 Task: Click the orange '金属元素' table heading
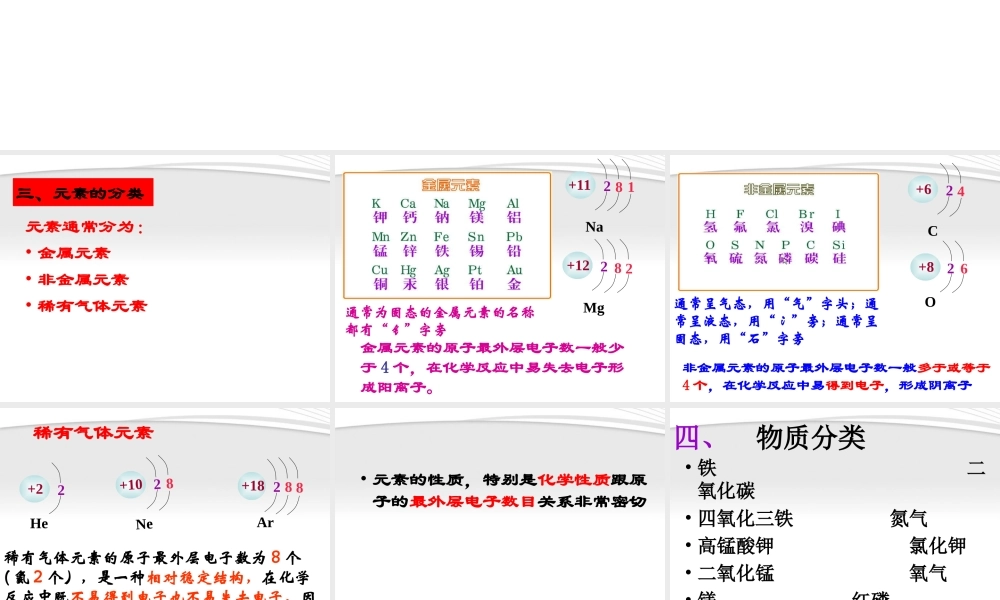click(450, 185)
